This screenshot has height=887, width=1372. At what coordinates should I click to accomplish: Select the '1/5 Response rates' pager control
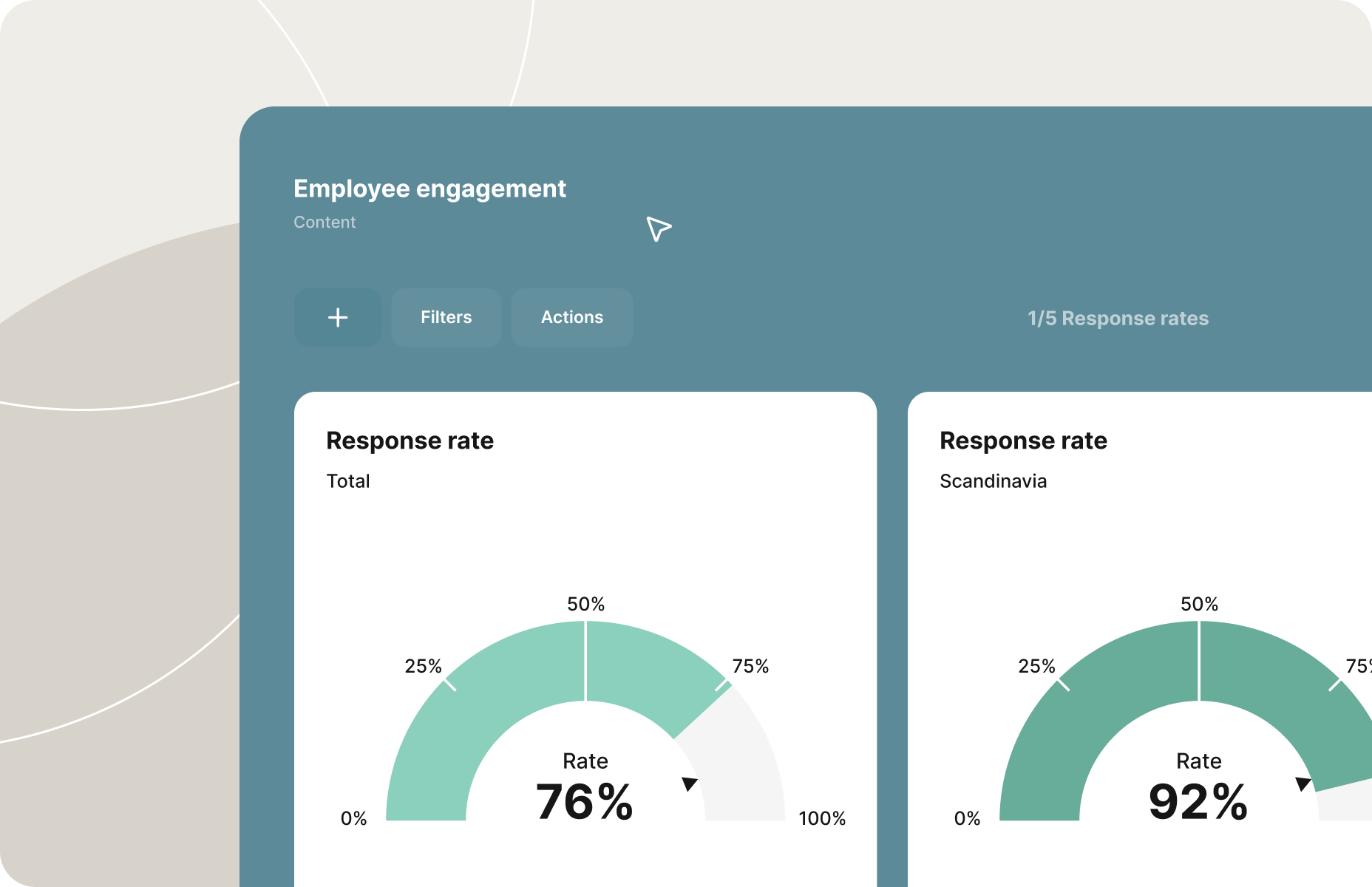tap(1118, 319)
